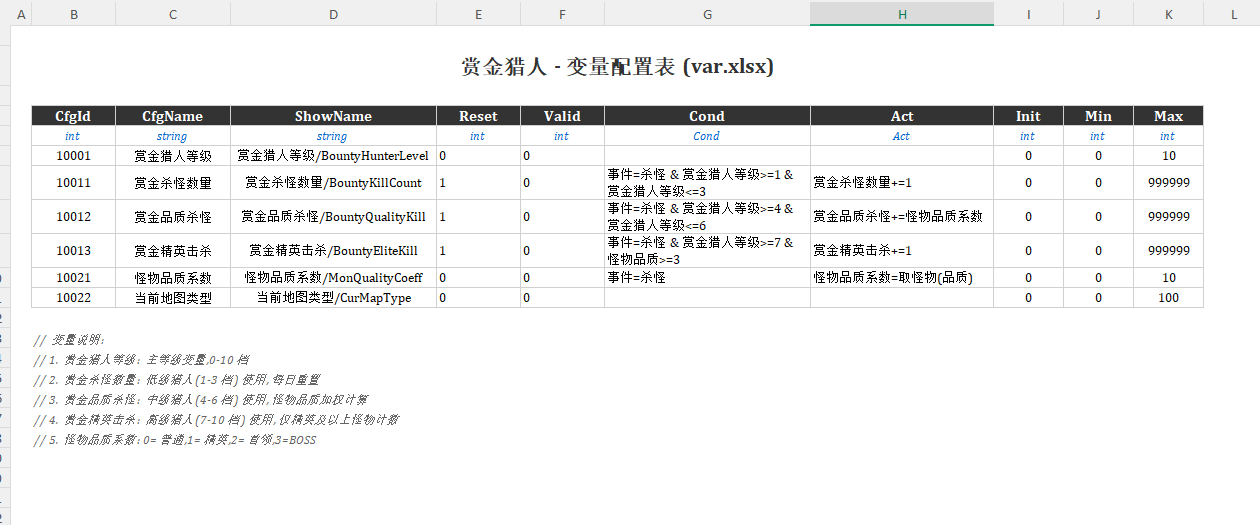1260x525 pixels.
Task: Click the black Act table header cell
Action: click(902, 116)
